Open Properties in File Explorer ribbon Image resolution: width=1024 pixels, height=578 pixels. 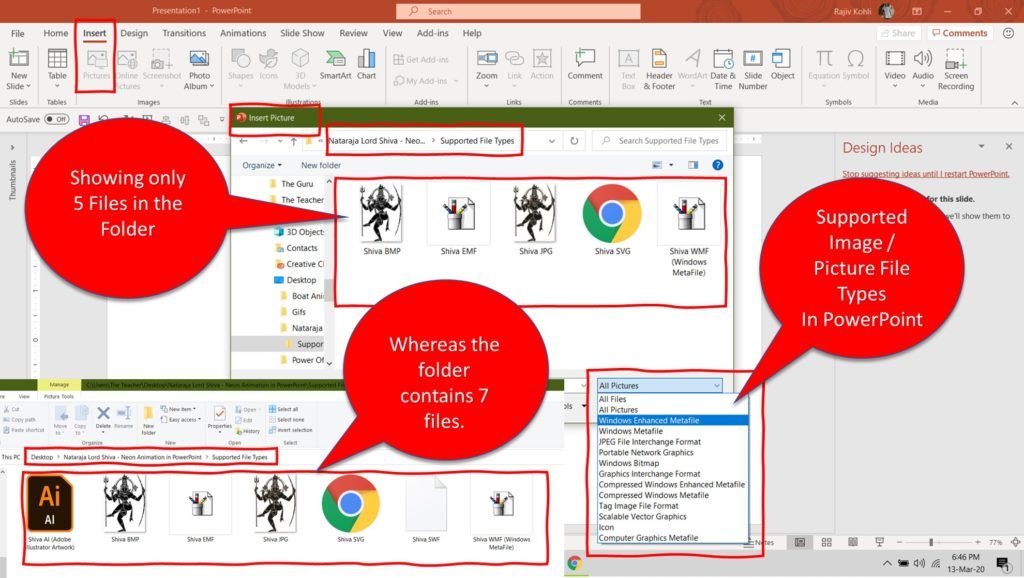pos(219,418)
